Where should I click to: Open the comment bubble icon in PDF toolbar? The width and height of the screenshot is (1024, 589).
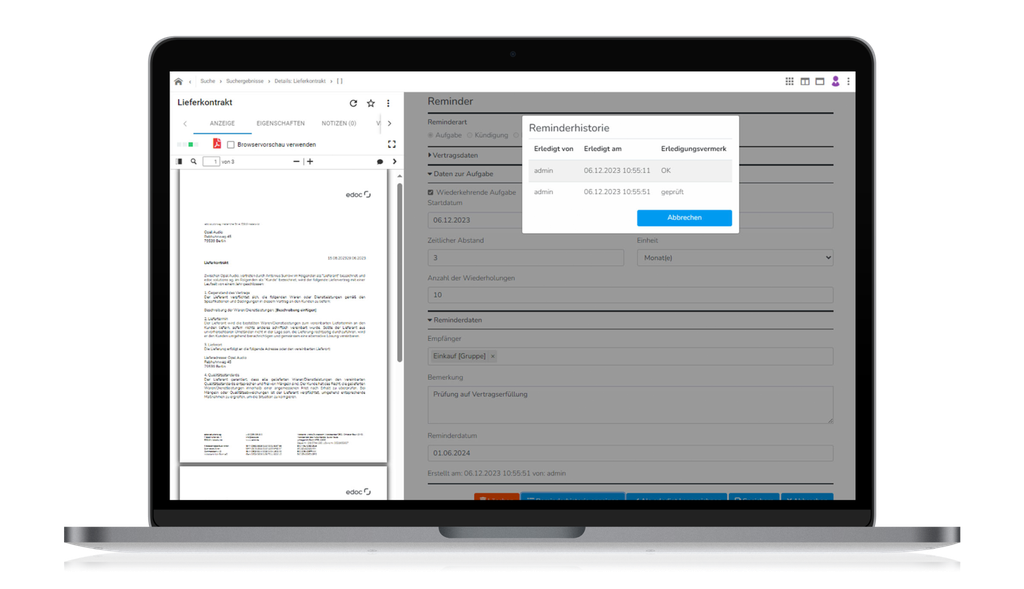pos(380,161)
